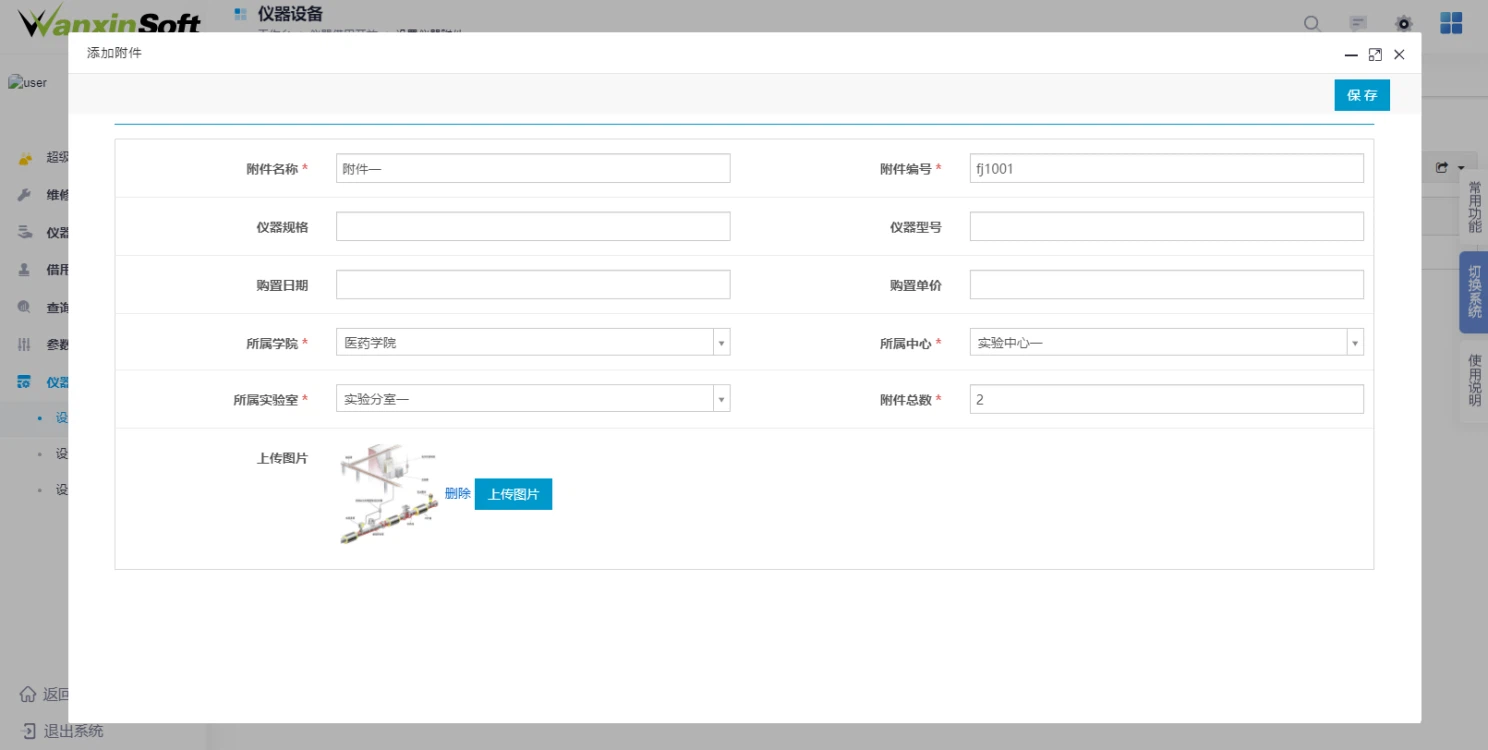Open the 使用说明 side tab

pos(1474,380)
